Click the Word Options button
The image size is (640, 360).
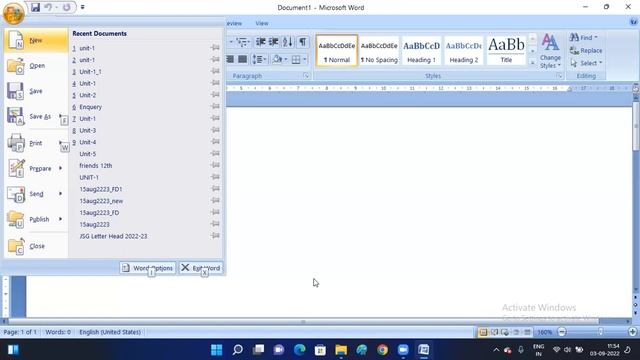pyautogui.click(x=148, y=268)
